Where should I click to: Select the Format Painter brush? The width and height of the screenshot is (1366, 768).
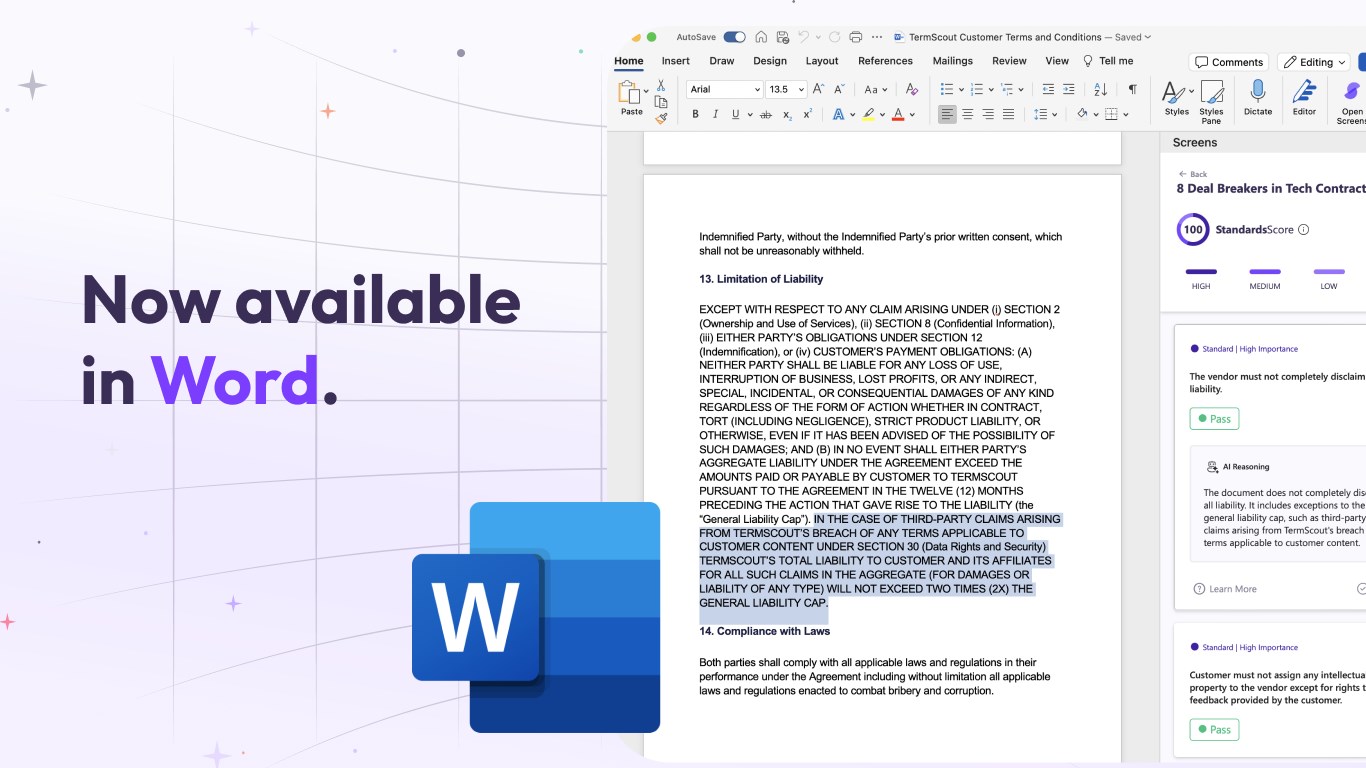(661, 118)
